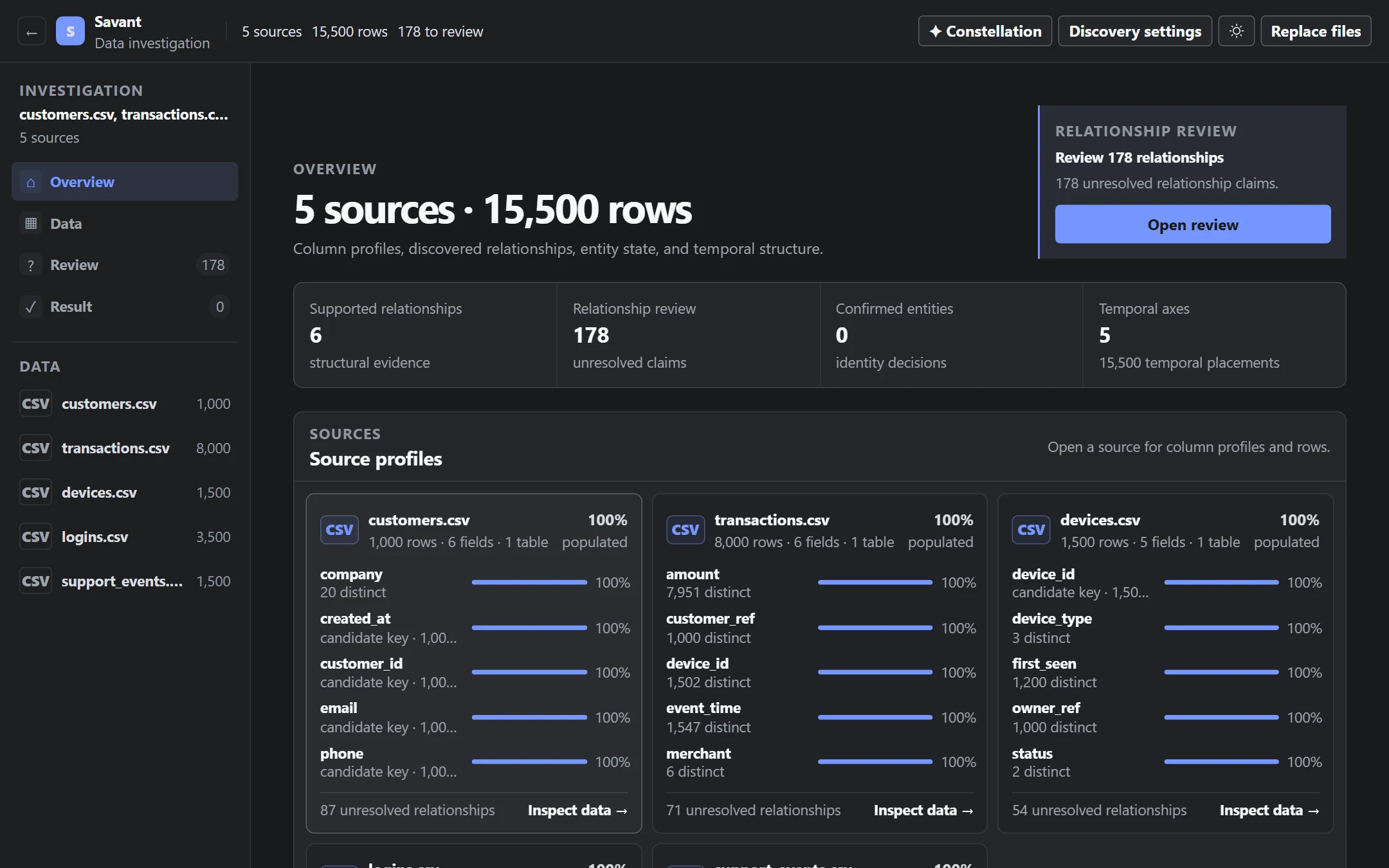
Task: Select the Result nav item
Action: (x=125, y=307)
